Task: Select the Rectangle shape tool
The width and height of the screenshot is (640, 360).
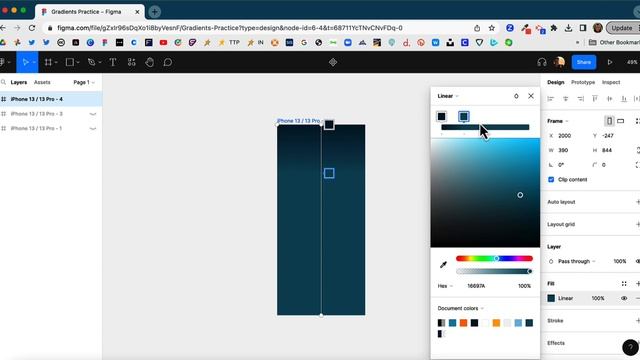Action: (x=70, y=62)
